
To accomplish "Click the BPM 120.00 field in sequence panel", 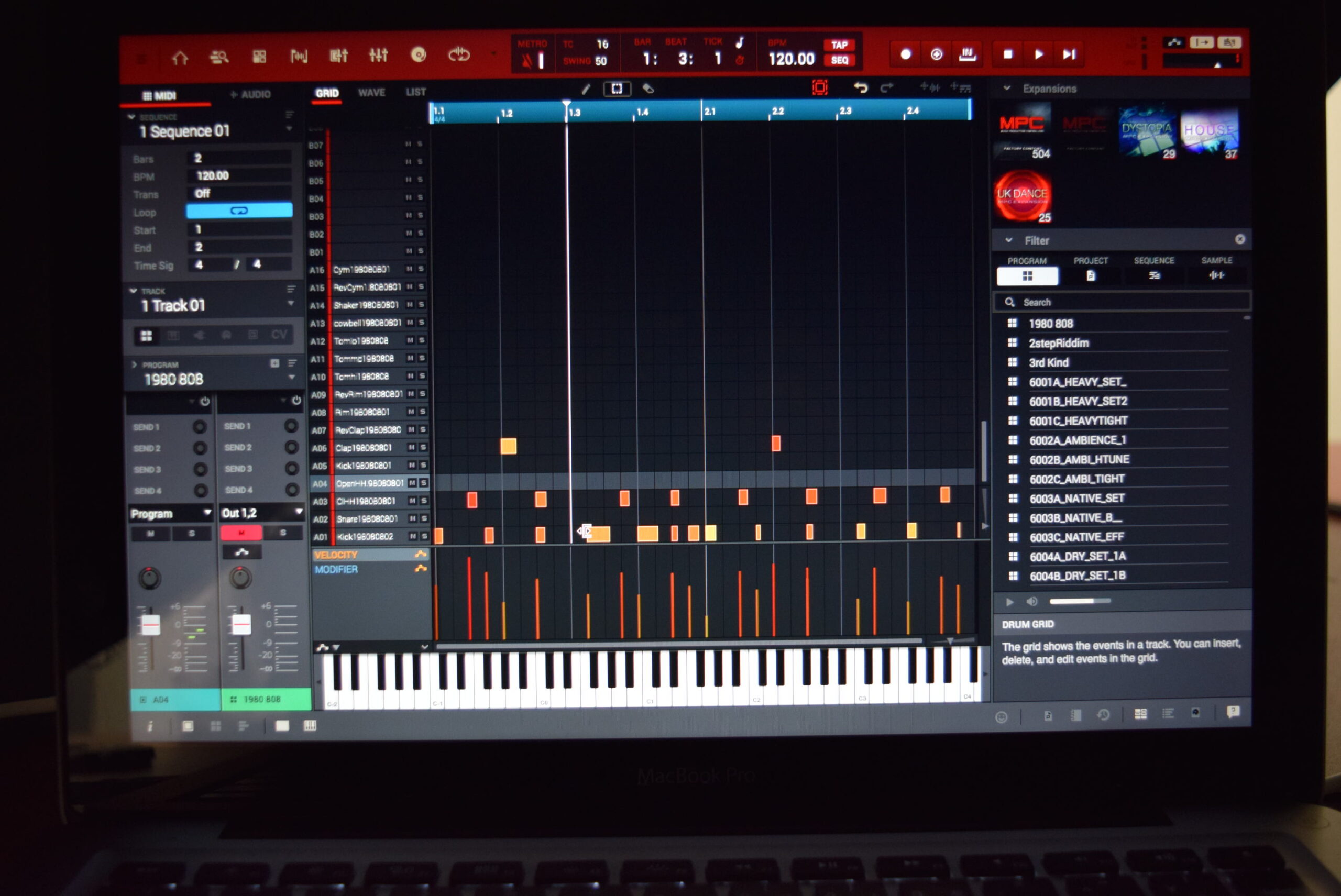I will [239, 175].
